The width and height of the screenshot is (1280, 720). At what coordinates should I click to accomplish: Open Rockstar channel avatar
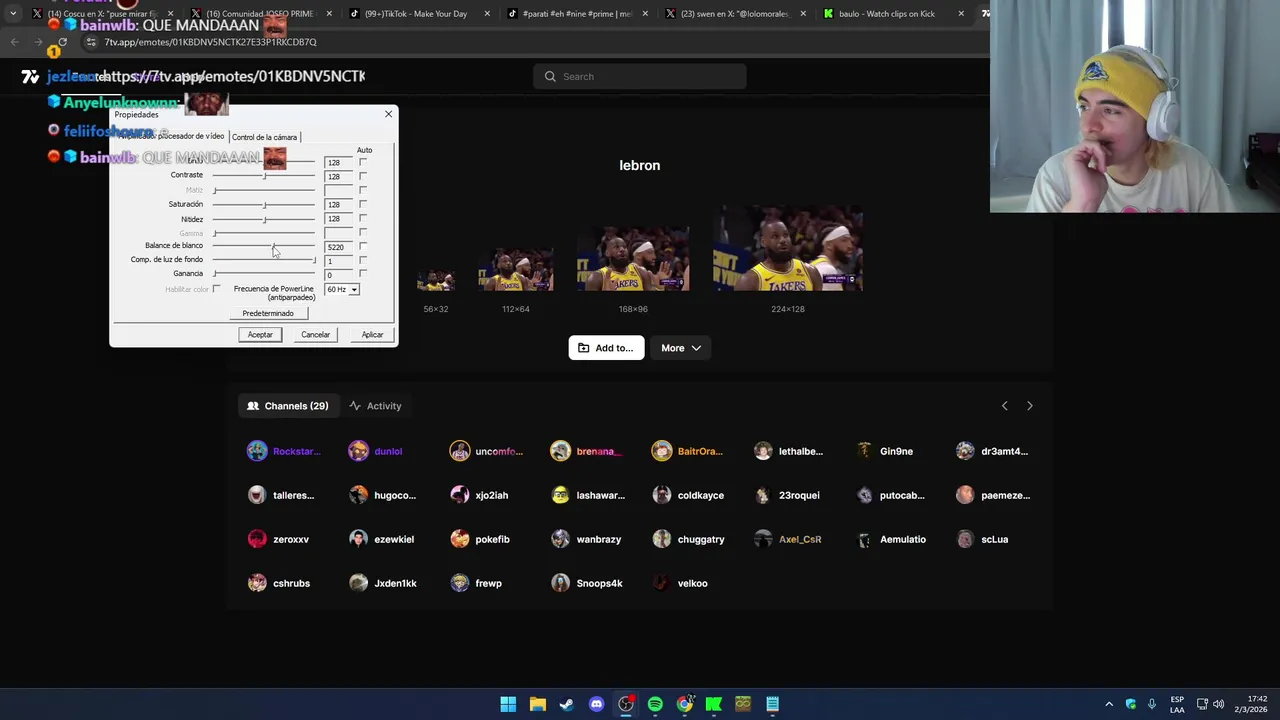tap(257, 451)
